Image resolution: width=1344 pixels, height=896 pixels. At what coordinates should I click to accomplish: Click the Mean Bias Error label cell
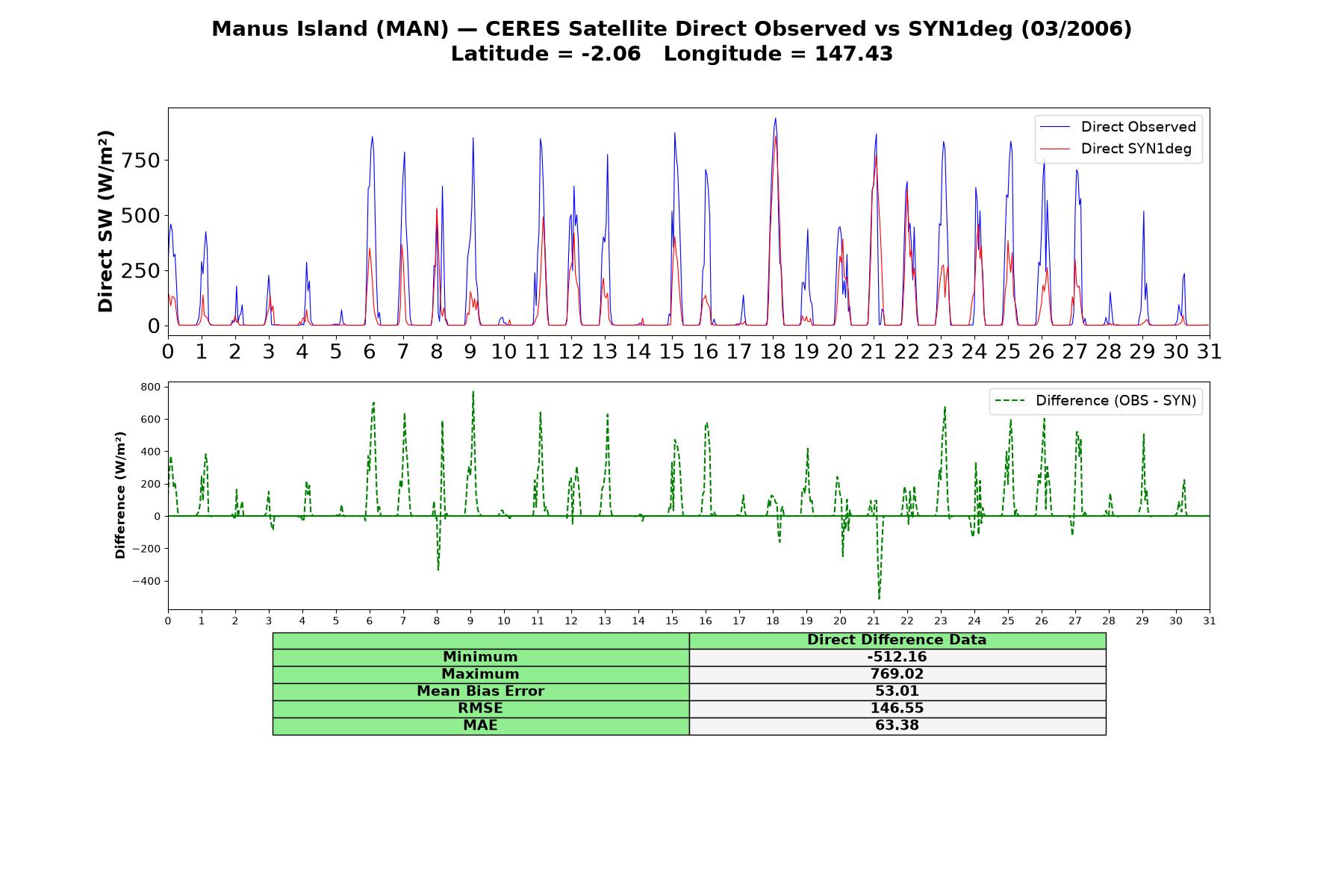point(480,691)
